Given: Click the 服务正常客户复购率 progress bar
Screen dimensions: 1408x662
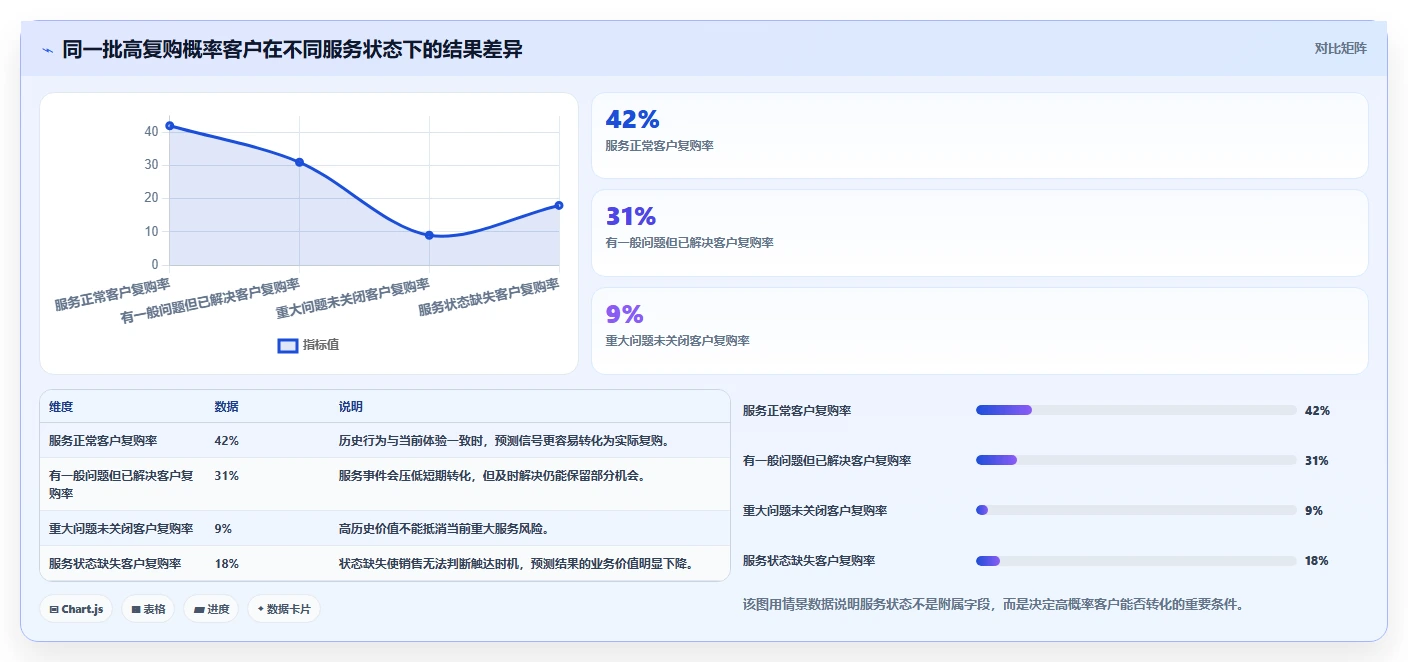Looking at the screenshot, I should pos(1136,410).
